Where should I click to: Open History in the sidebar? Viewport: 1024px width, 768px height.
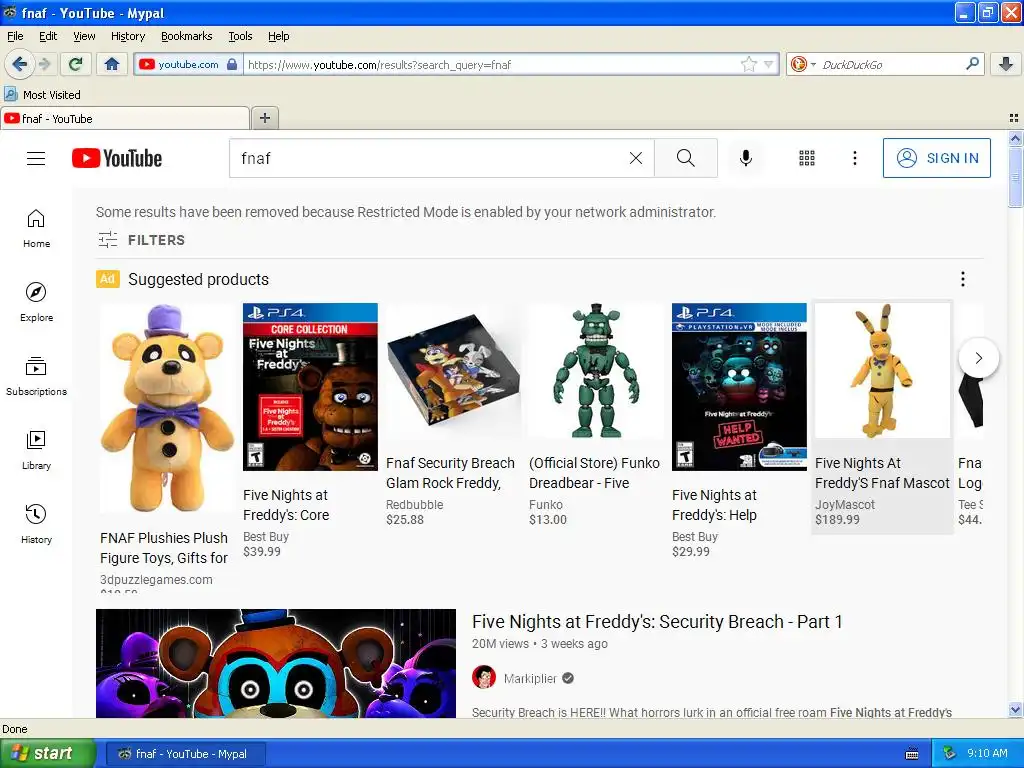37,524
